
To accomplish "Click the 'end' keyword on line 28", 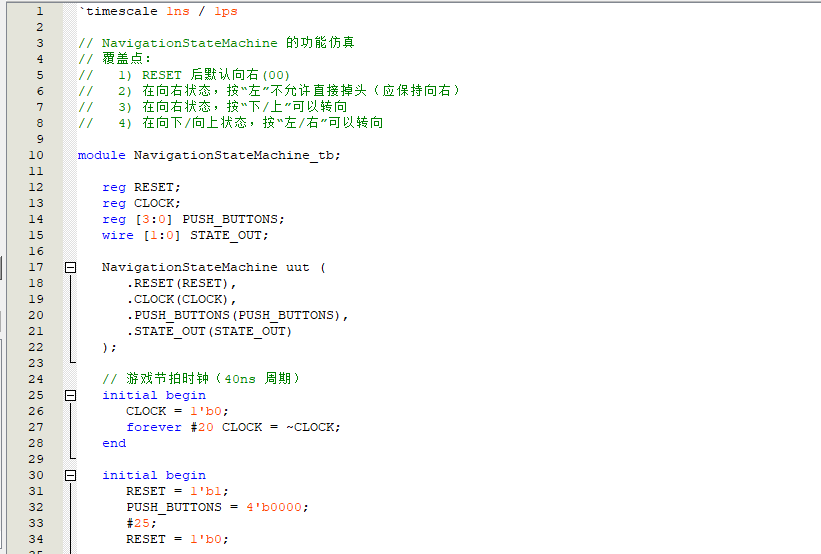I will point(114,444).
